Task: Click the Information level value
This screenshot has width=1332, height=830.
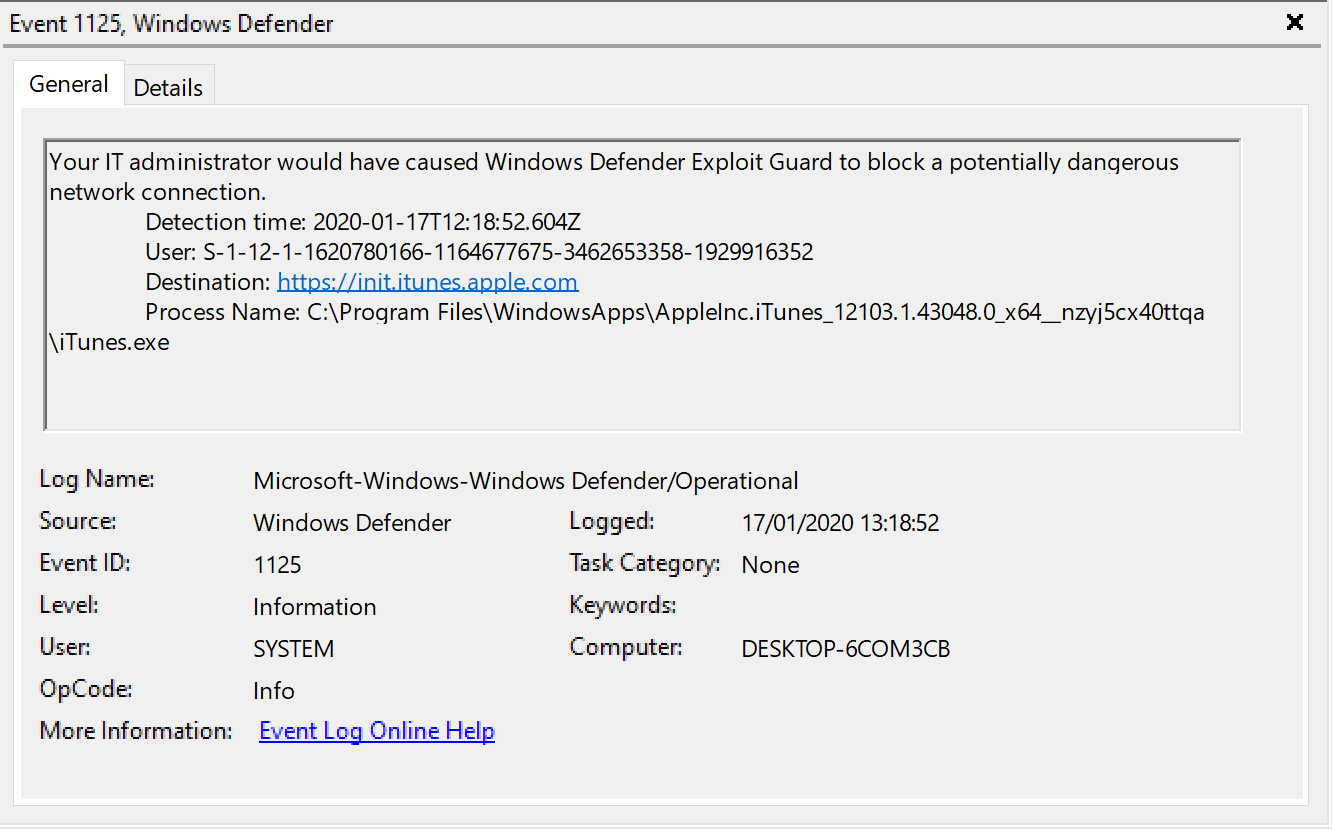Action: (314, 606)
